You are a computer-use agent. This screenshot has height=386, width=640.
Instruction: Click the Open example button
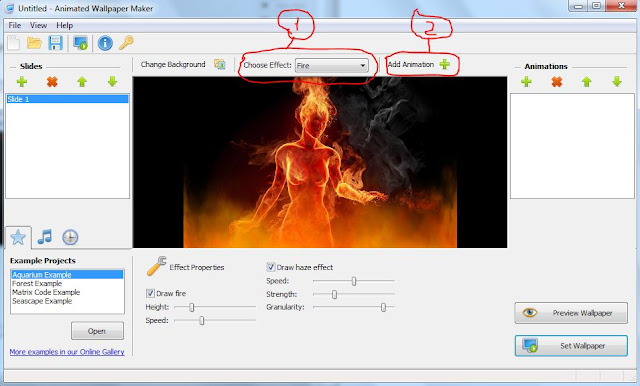coord(97,331)
